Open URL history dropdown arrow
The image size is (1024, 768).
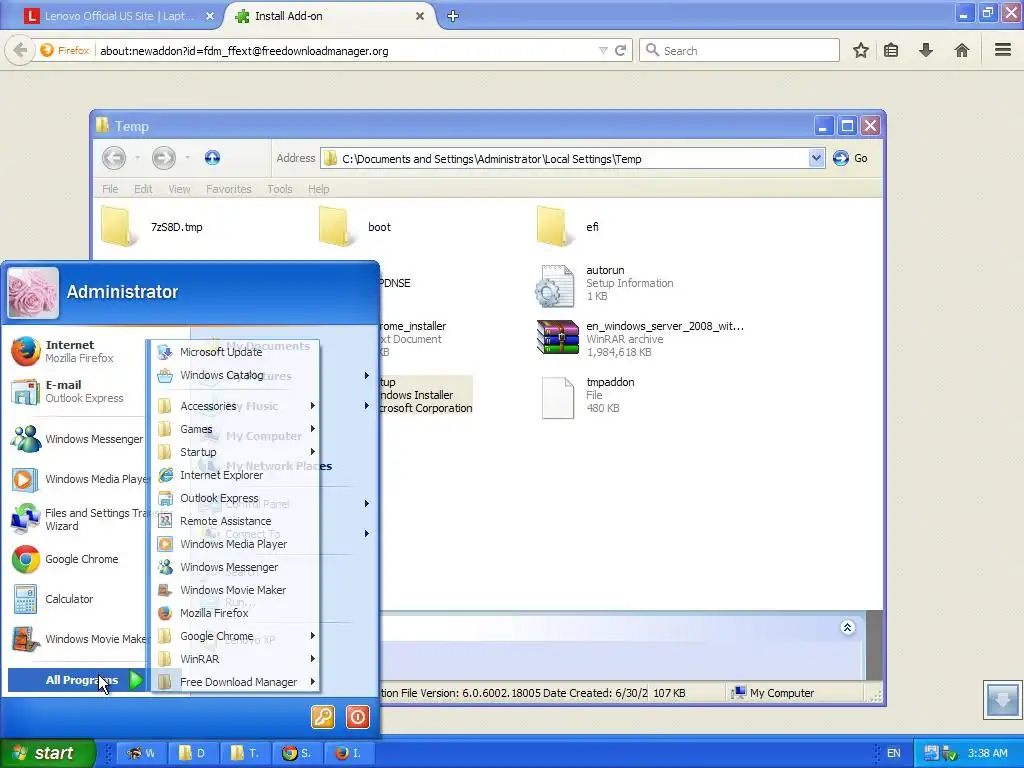click(x=603, y=50)
